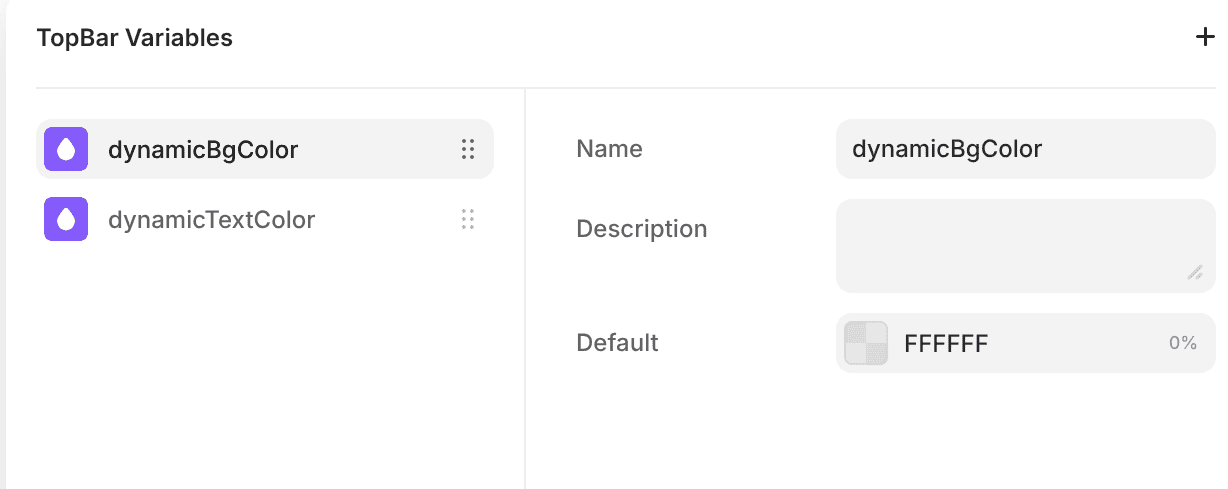Click the Description field label

(641, 229)
